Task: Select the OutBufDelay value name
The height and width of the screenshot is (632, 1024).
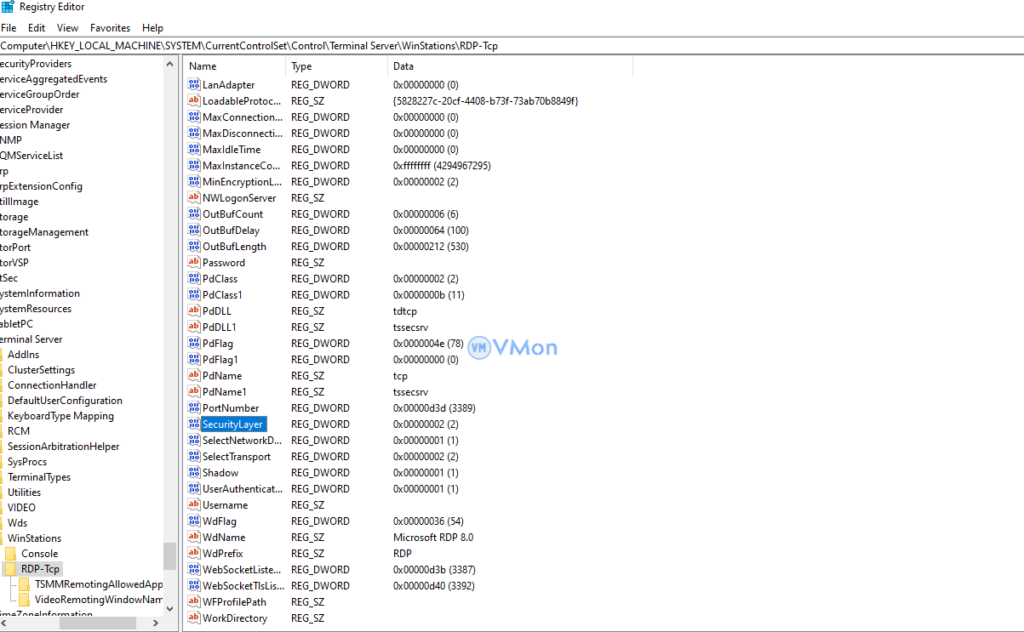Action: 231,230
